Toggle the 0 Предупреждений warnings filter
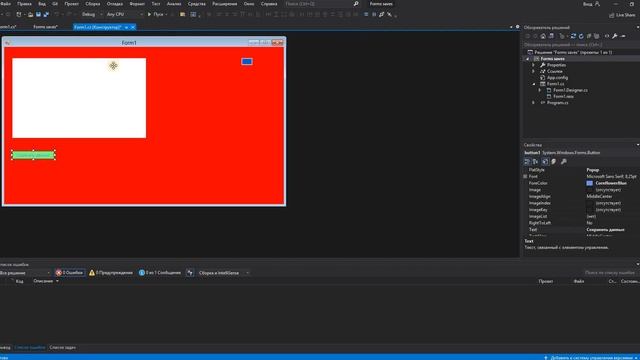Image resolution: width=640 pixels, height=360 pixels. pos(111,273)
